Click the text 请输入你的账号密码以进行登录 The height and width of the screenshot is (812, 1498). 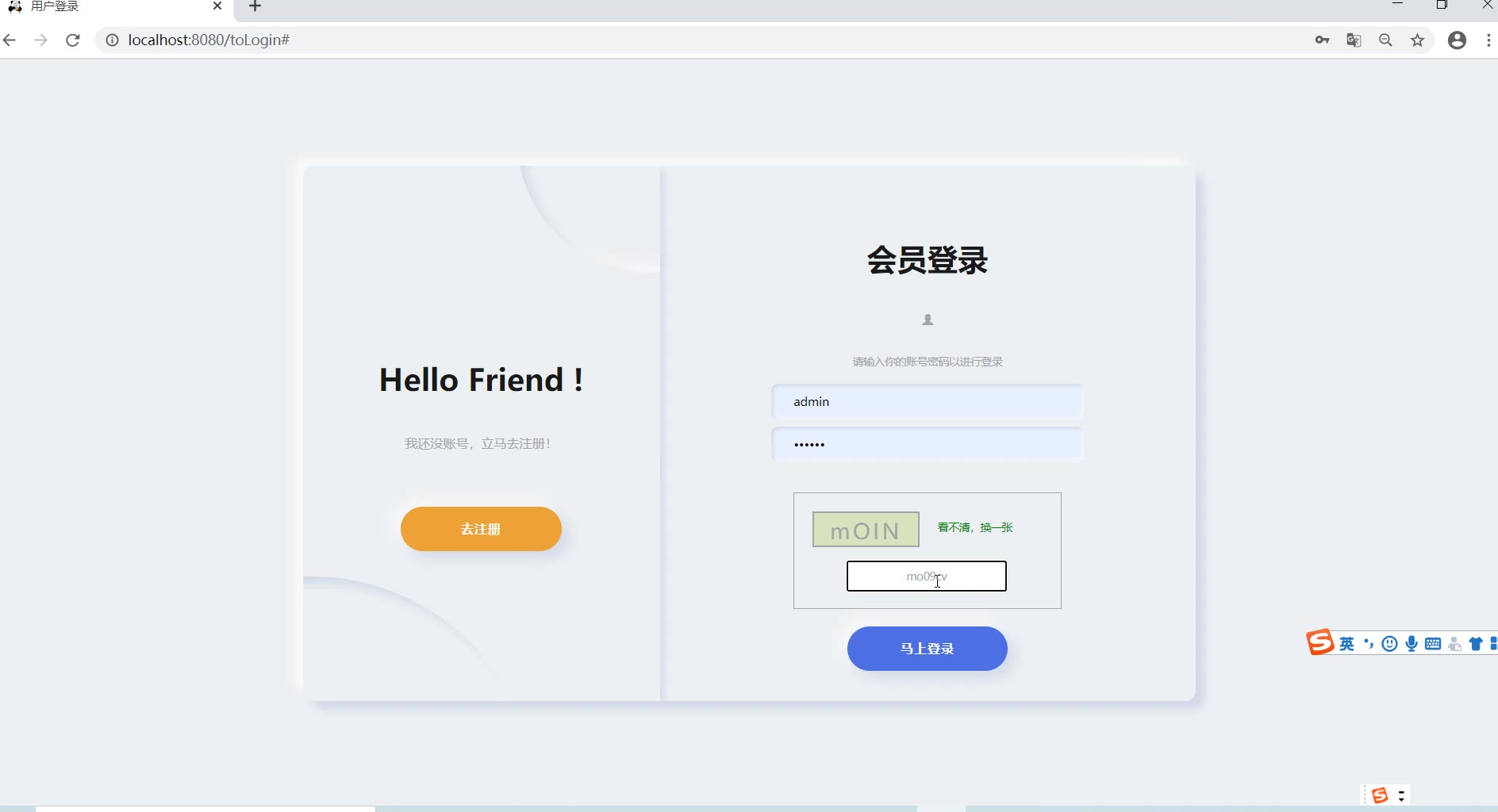[928, 362]
